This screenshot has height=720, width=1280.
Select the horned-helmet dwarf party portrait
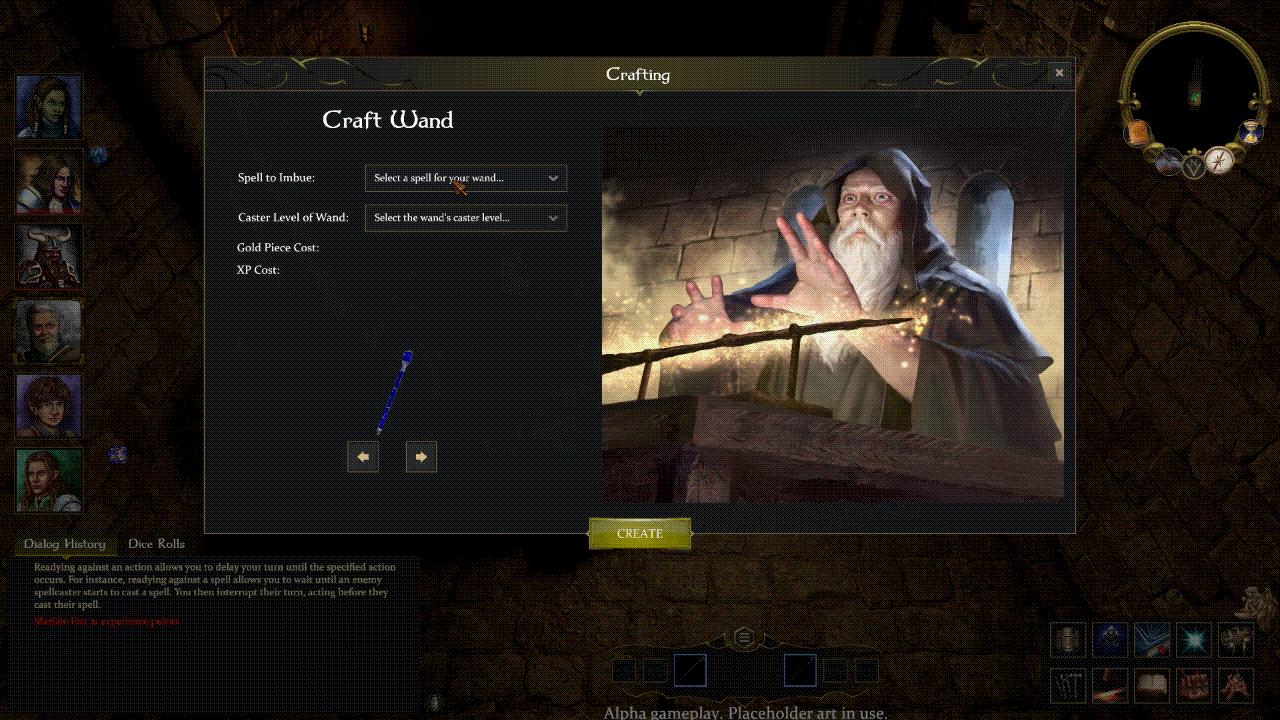[48, 256]
